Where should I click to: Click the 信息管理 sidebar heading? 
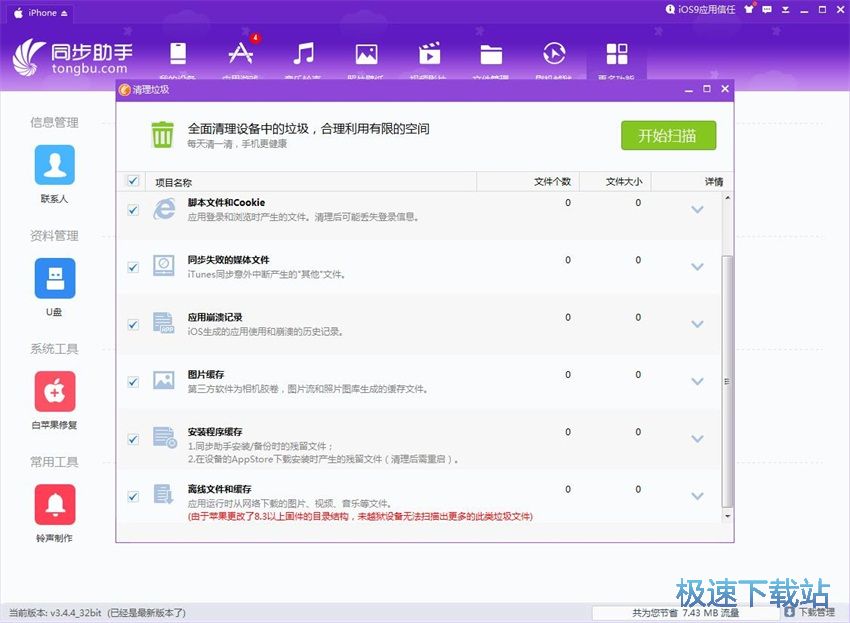54,123
